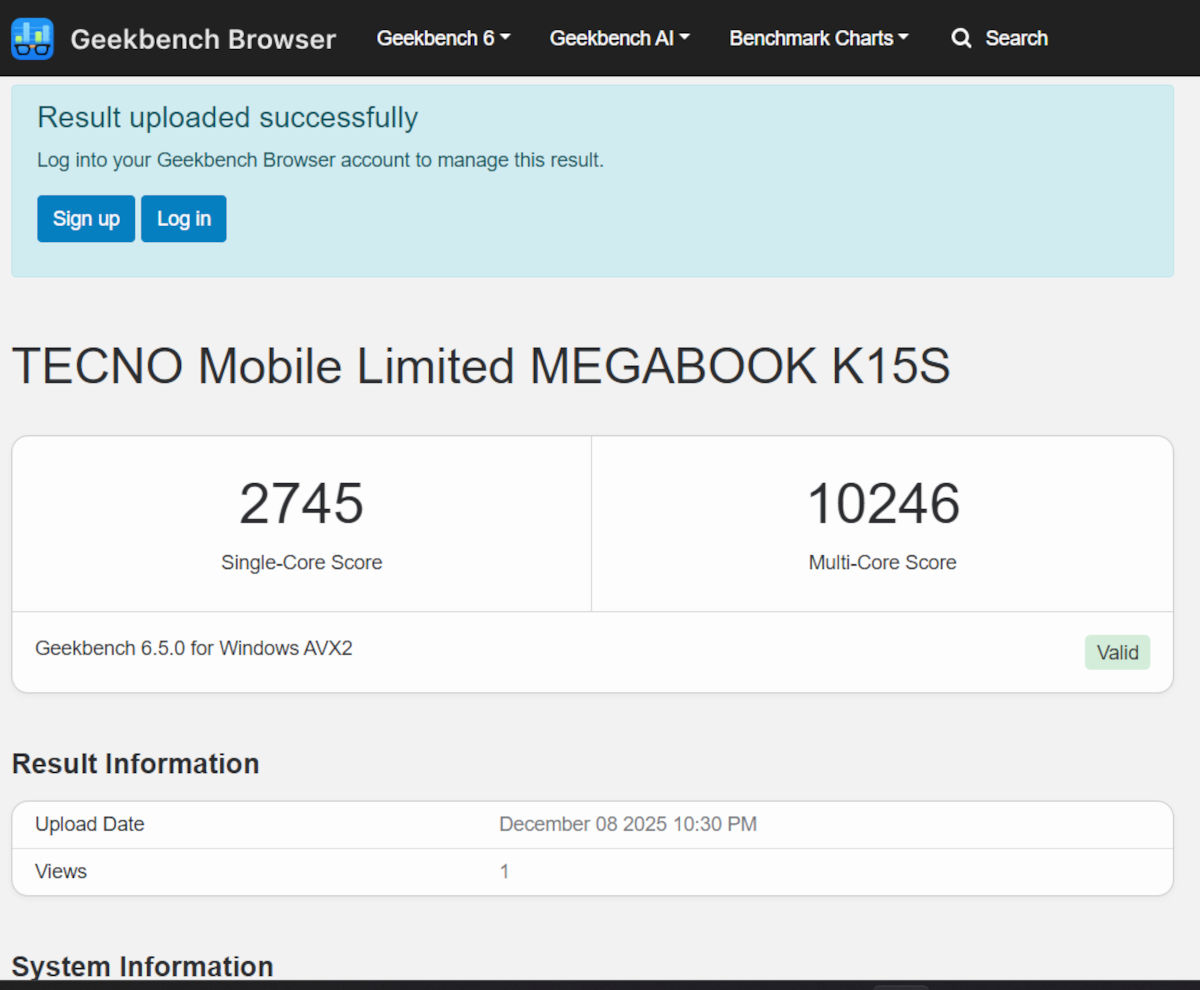Expand the Geekbench 6 dropdown menu
The width and height of the screenshot is (1200, 990).
(443, 38)
